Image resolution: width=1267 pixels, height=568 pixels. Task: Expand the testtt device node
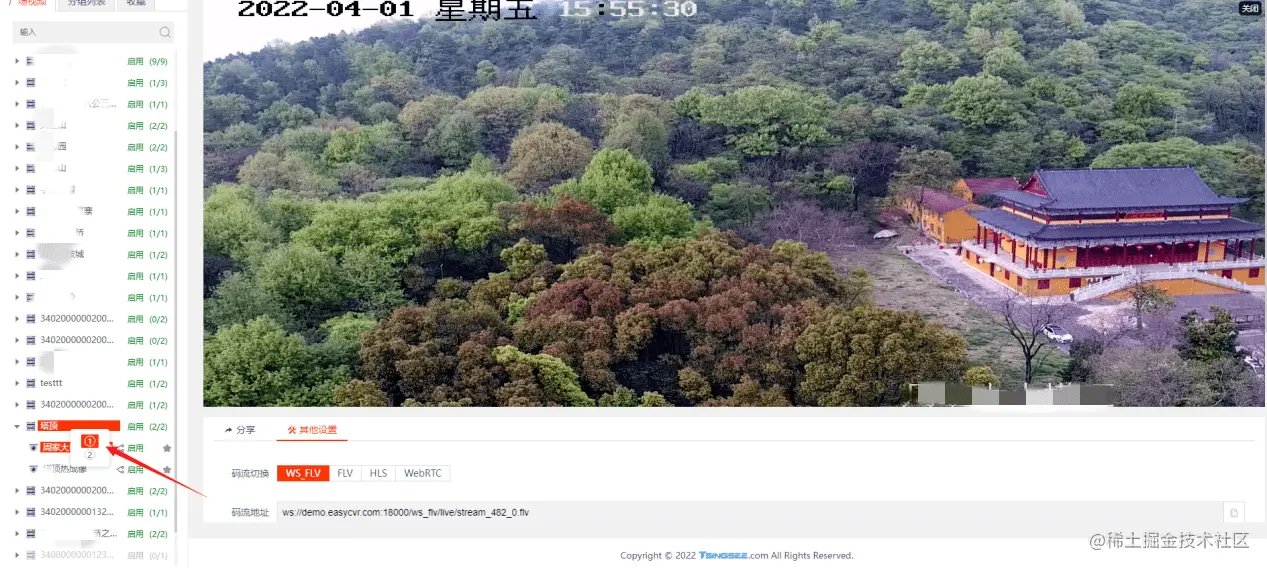tap(17, 383)
